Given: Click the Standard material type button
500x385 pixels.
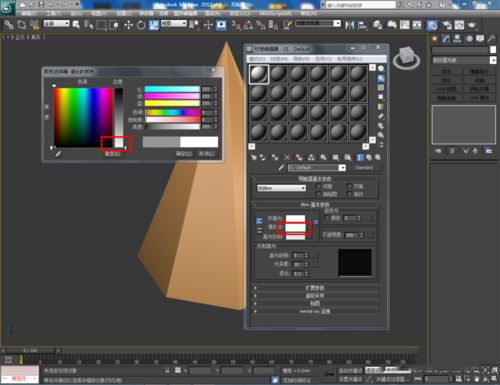Looking at the screenshot, I should pyautogui.click(x=364, y=167).
